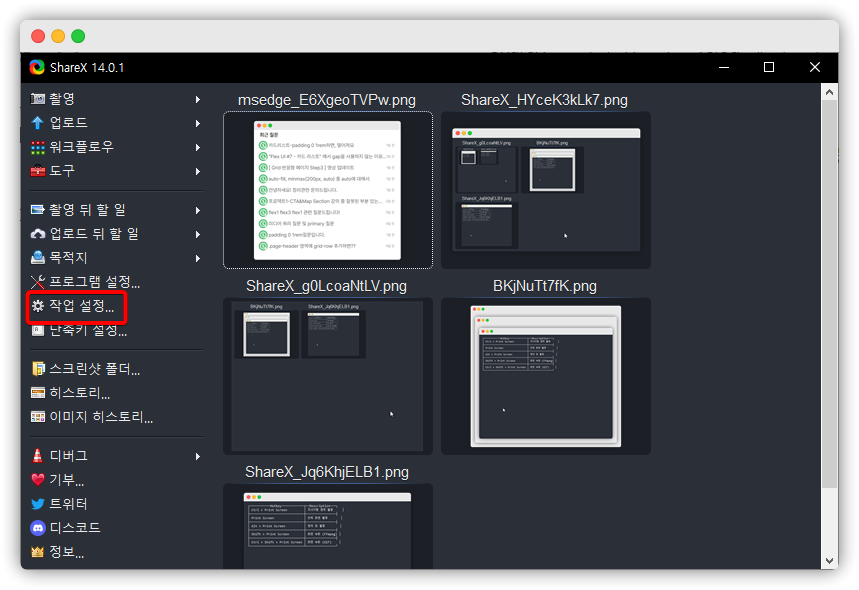Select the ShareX_g0LcoaNtLV.png thumbnail
This screenshot has height=590, width=859.
328,376
